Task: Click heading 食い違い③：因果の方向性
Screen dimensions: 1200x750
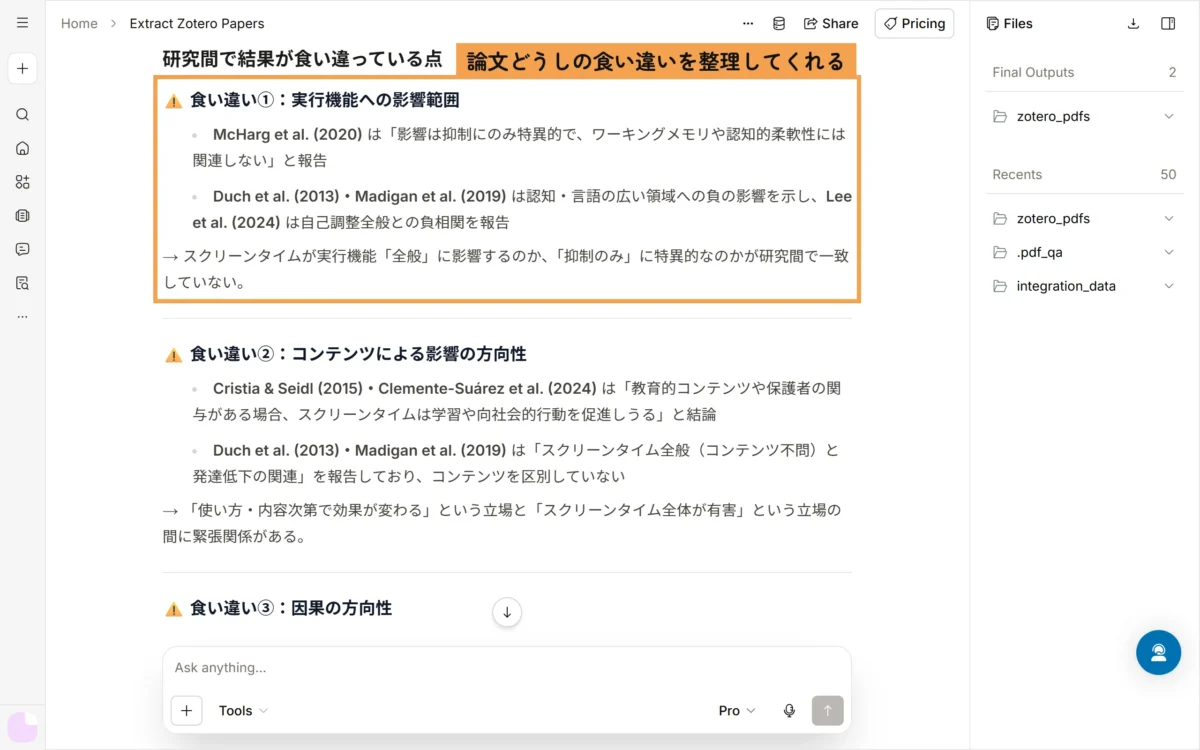Action: pyautogui.click(x=291, y=608)
